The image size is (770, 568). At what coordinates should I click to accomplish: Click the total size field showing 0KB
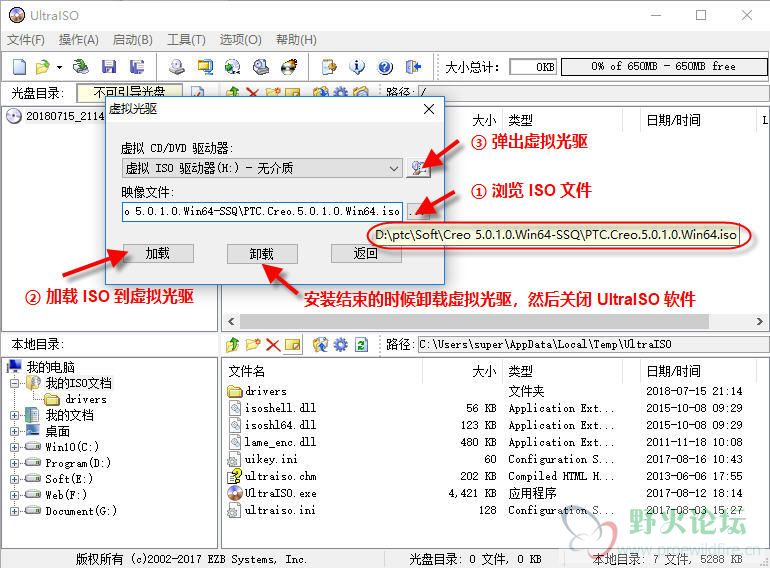coord(533,67)
